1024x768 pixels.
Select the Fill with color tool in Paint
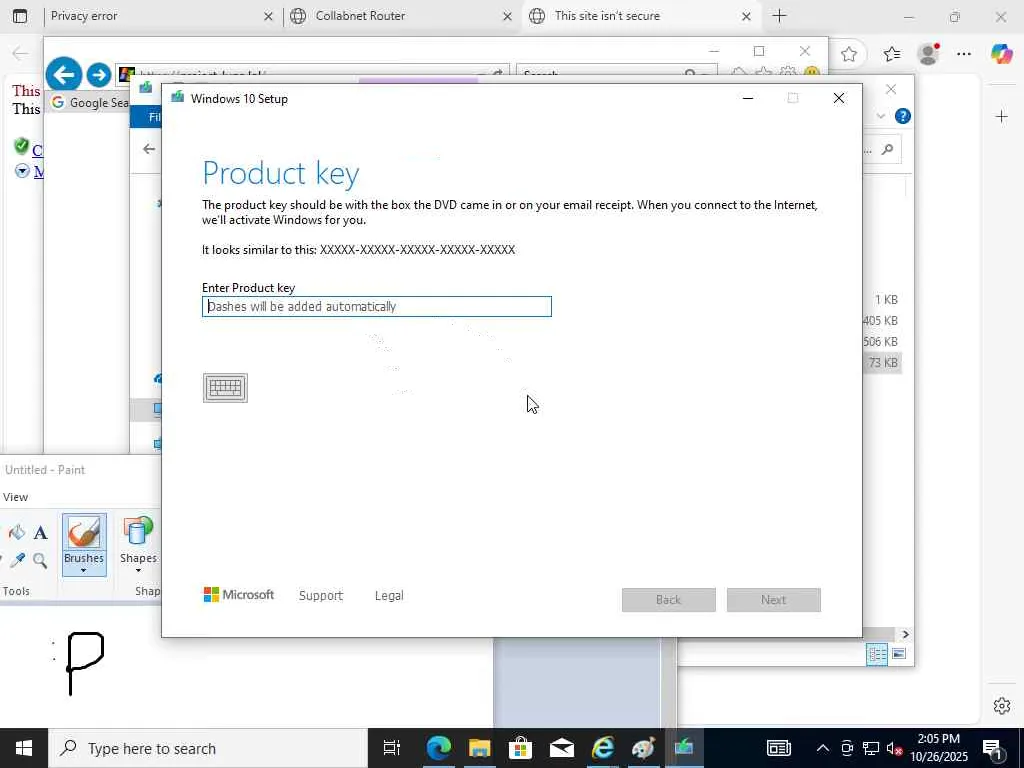point(17,533)
